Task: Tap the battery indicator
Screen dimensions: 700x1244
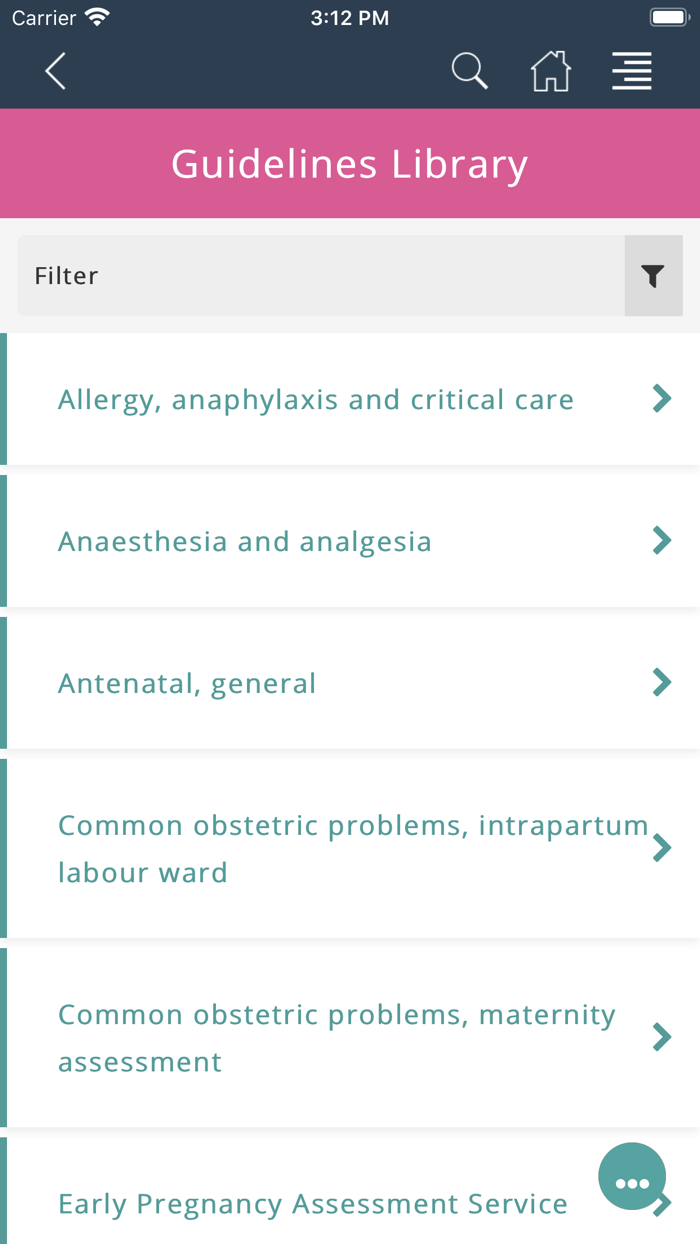Action: [668, 15]
